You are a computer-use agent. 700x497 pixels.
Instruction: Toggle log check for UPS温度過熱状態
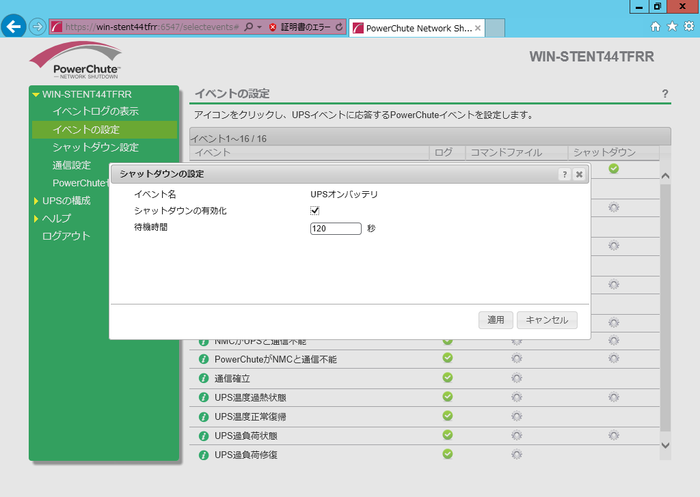pos(447,397)
